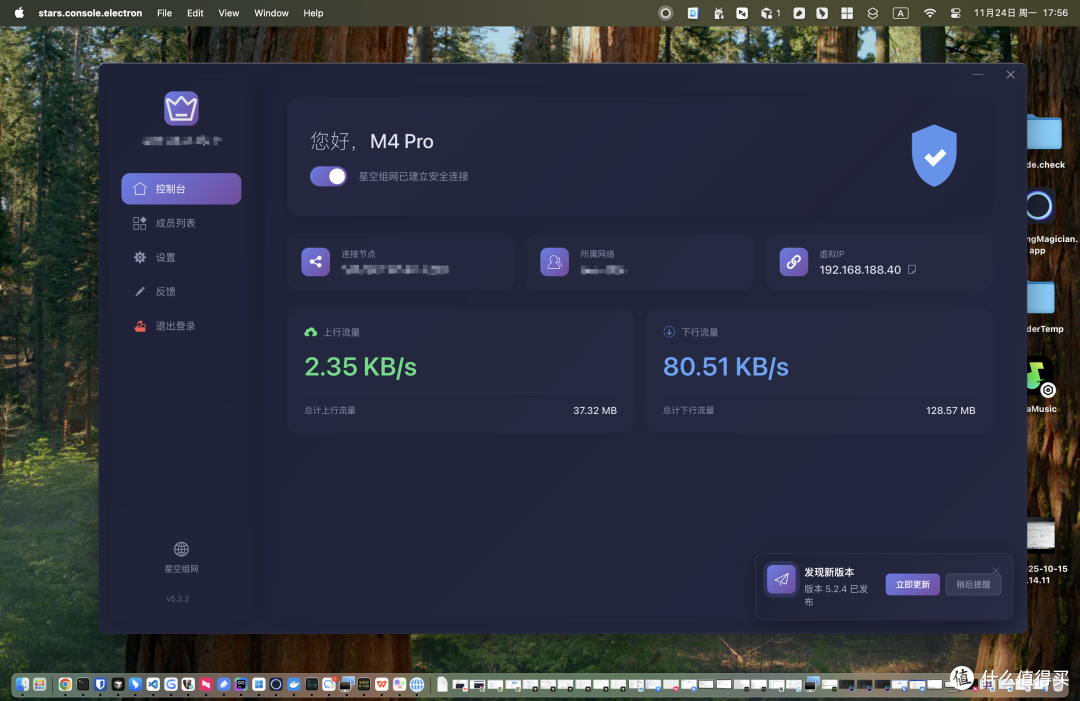Copy the virtual IP address
Image resolution: width=1080 pixels, height=701 pixels.
click(912, 269)
